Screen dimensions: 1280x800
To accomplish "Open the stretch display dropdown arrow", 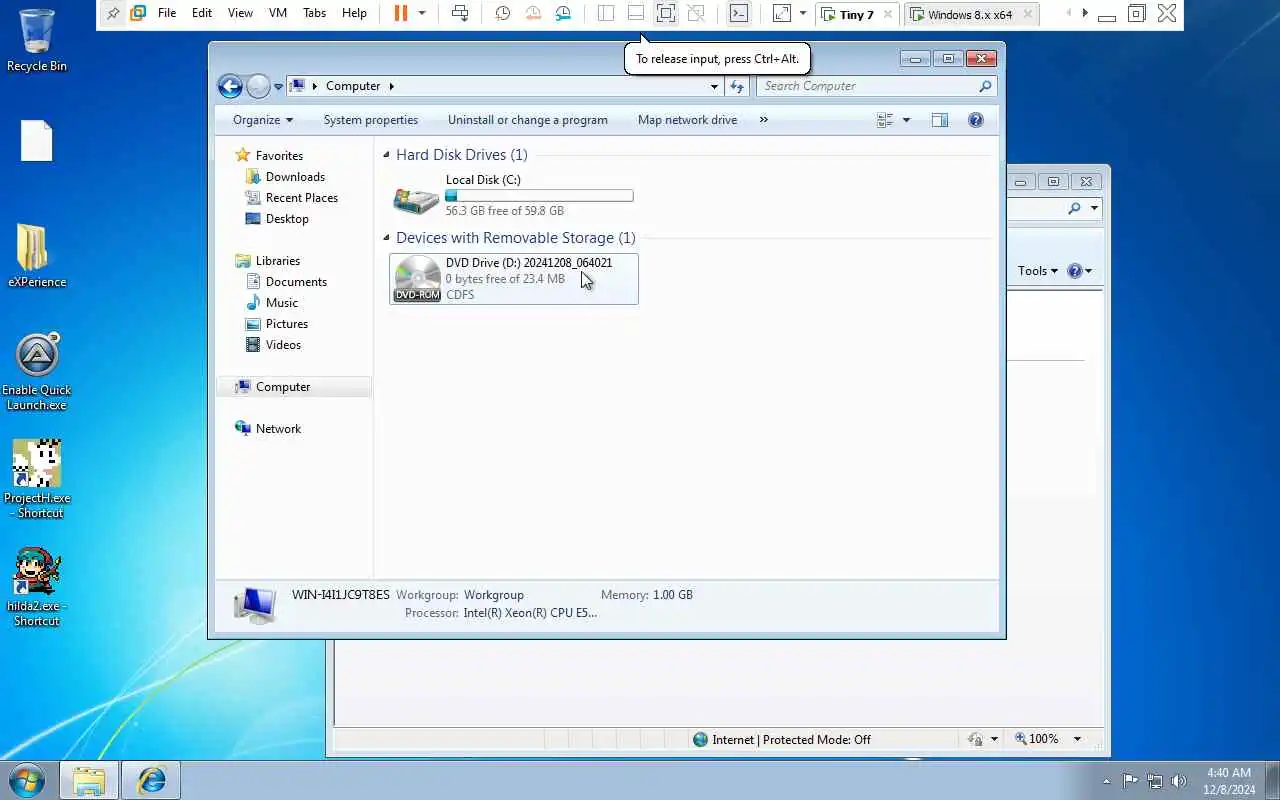I will [x=802, y=13].
